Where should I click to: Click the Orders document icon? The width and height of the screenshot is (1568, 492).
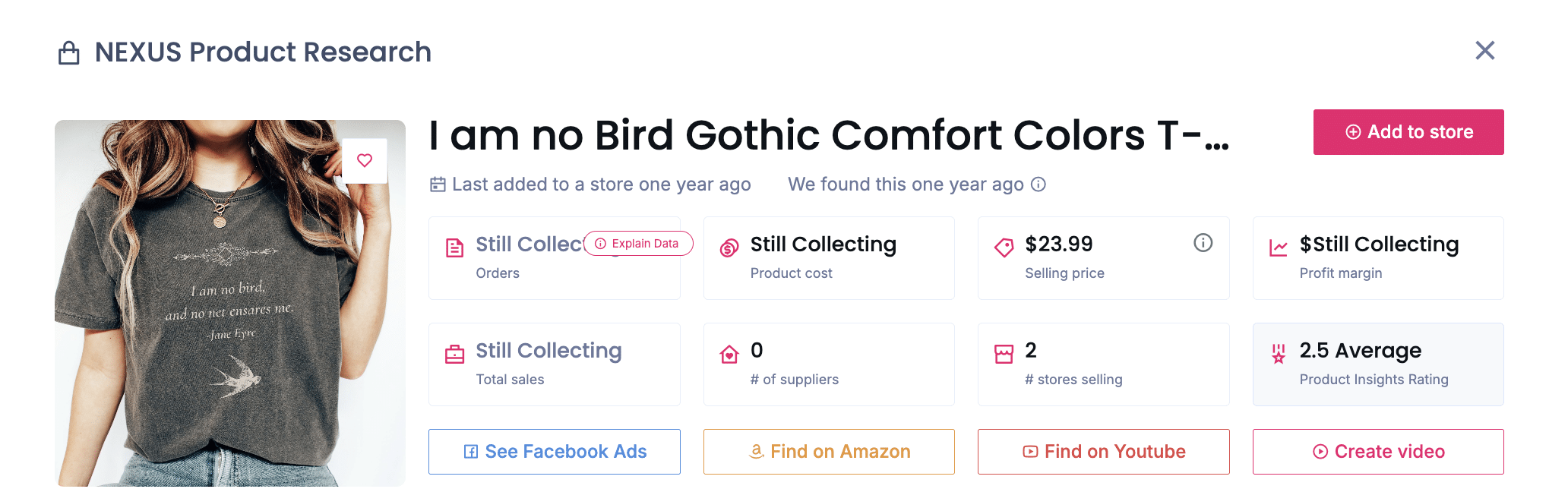(x=454, y=248)
